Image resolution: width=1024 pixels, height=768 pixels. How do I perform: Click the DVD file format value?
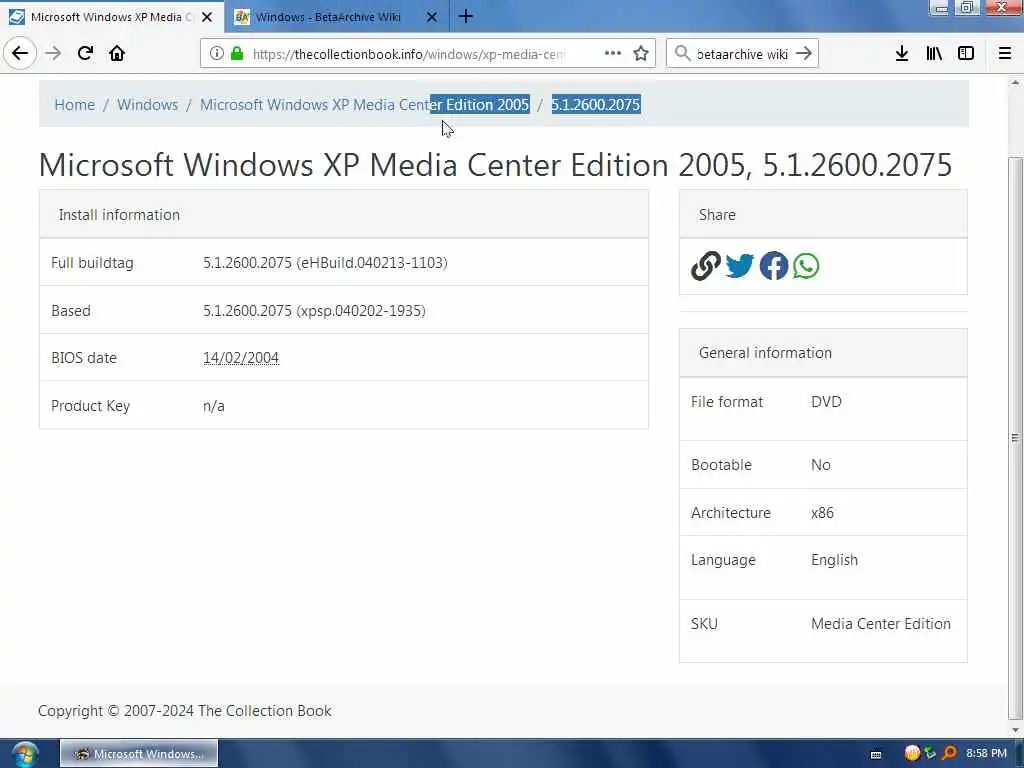click(826, 402)
